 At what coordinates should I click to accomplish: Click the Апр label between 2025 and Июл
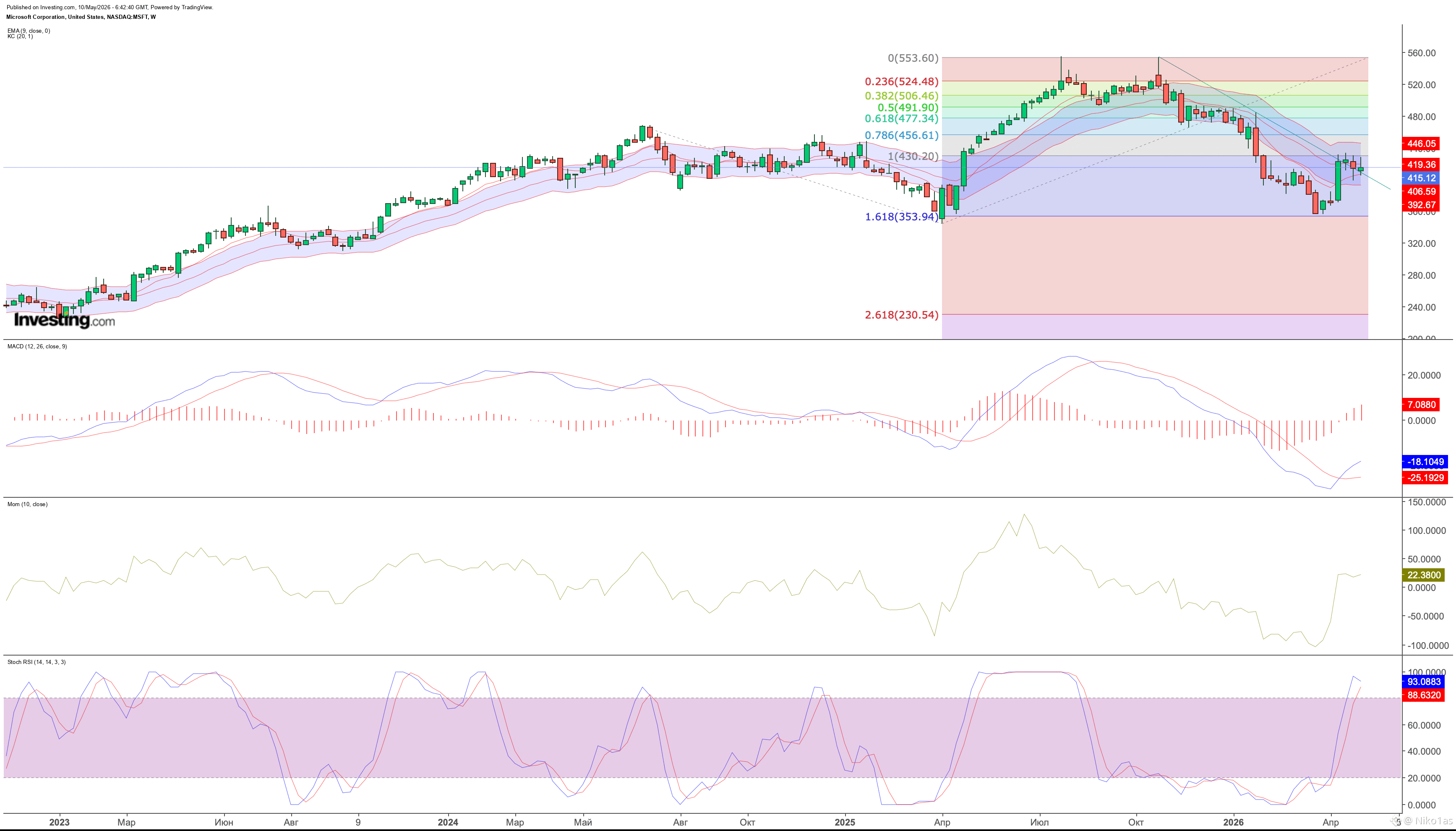[942, 823]
